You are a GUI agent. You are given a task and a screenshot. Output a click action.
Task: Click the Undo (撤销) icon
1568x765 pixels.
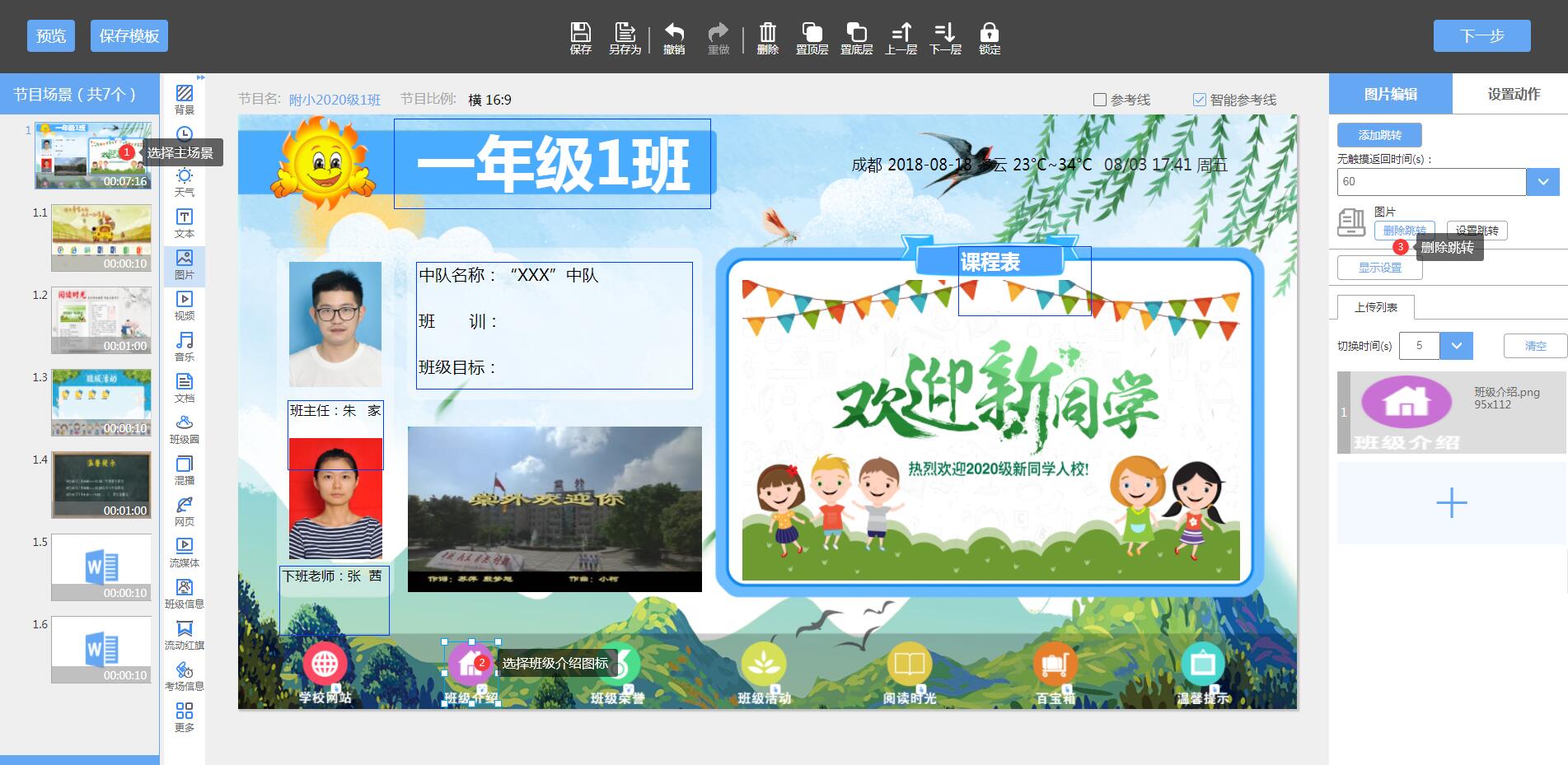click(674, 37)
